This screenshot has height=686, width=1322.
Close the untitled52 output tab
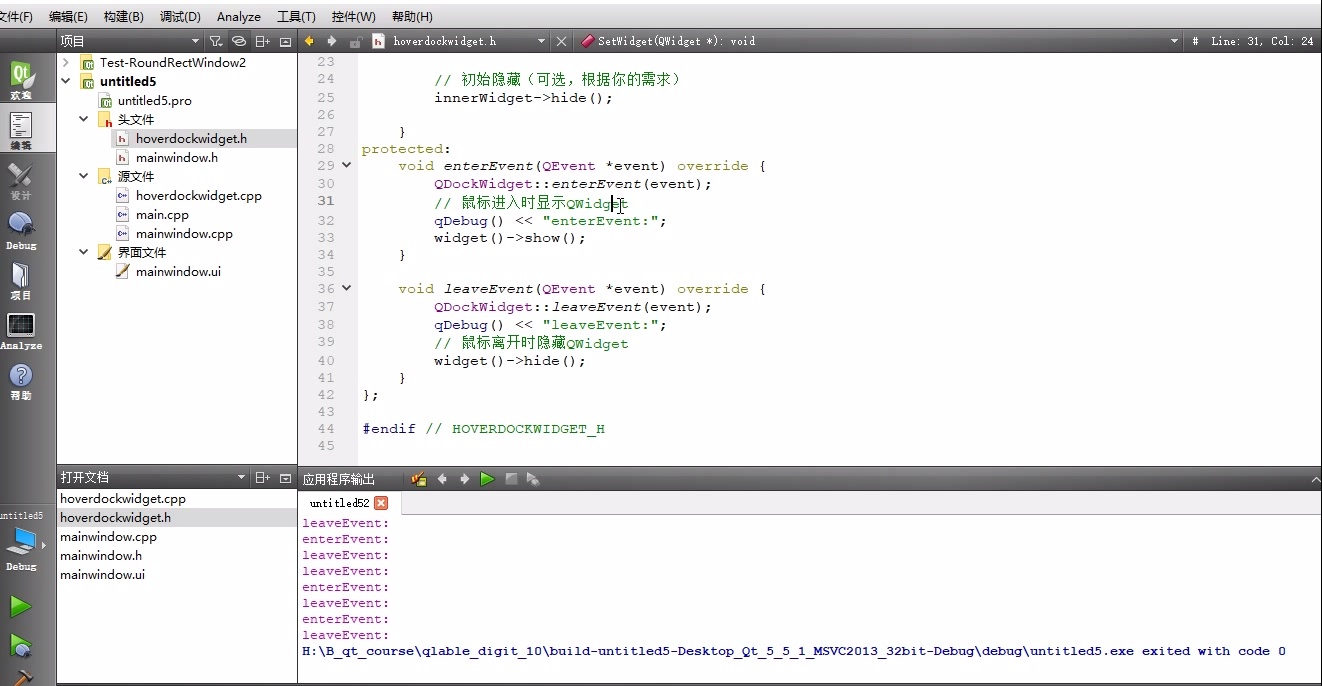point(380,504)
